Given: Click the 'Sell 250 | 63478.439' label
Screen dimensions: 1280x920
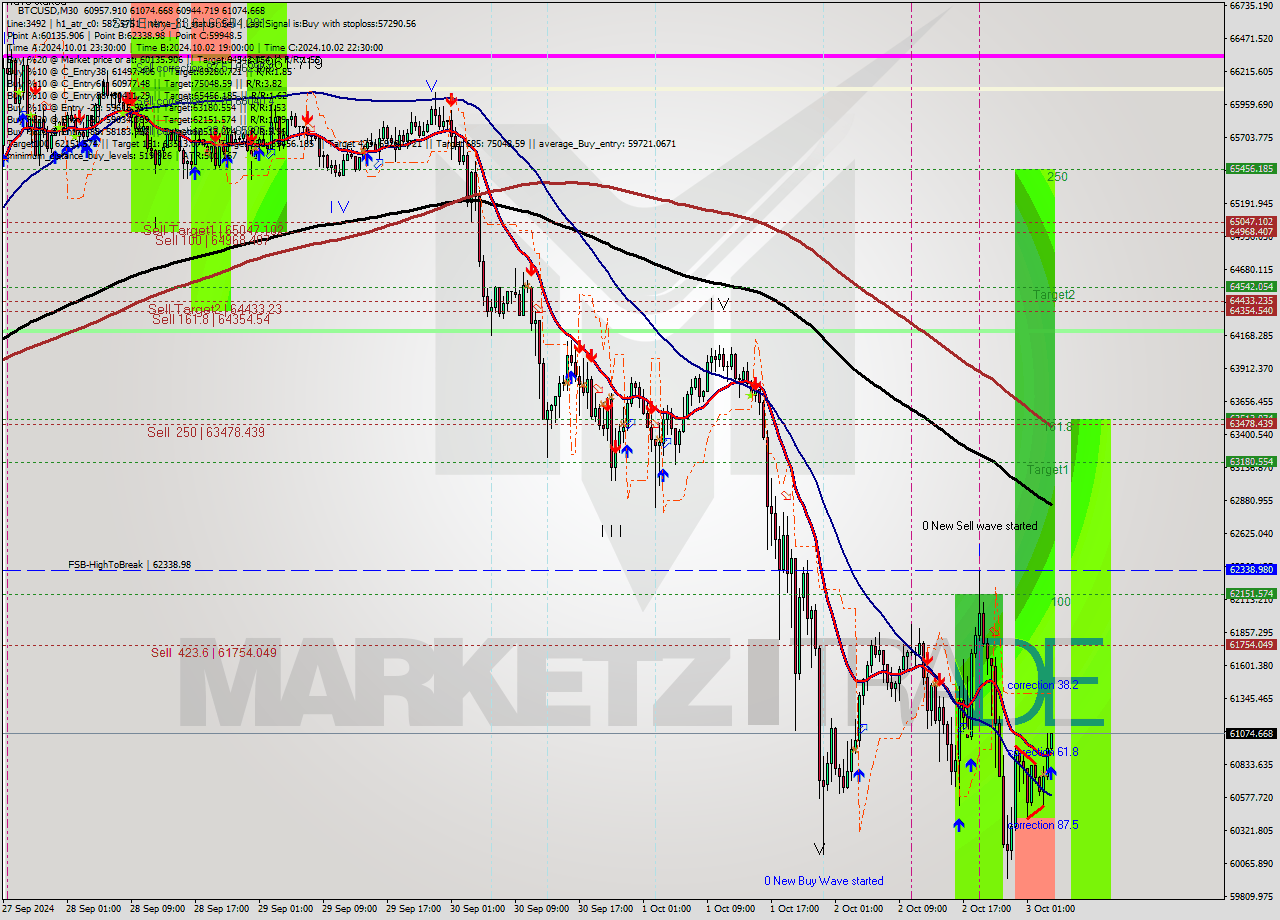Looking at the screenshot, I should [x=206, y=432].
